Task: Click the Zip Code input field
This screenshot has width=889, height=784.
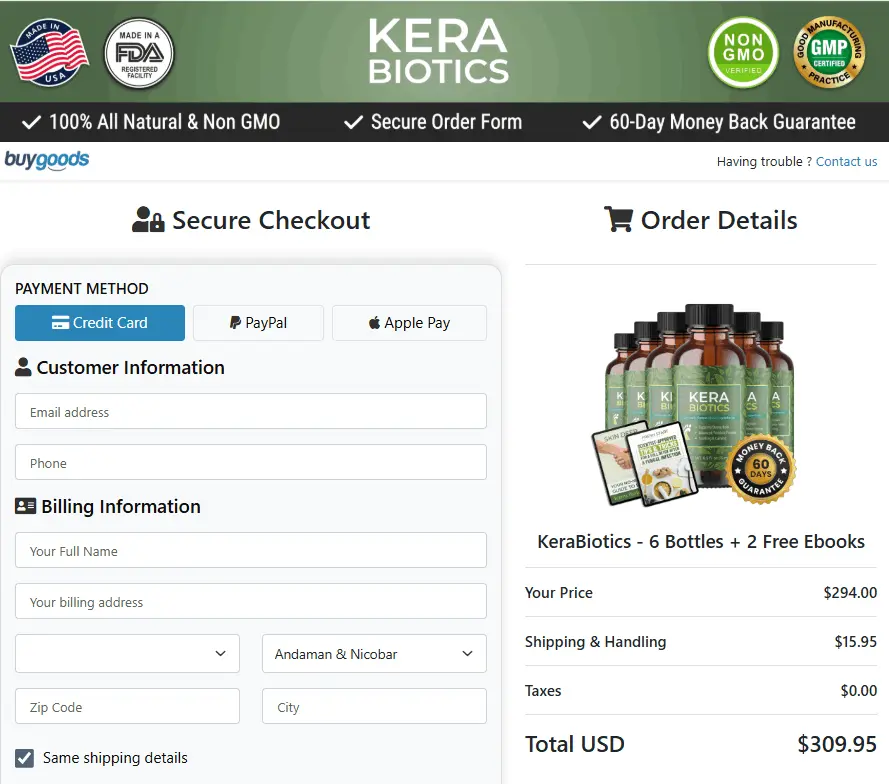Action: pos(127,706)
